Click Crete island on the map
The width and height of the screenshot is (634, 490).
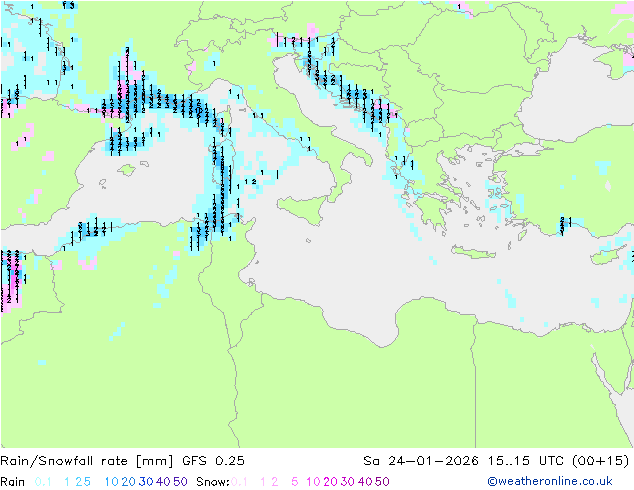pyautogui.click(x=473, y=252)
